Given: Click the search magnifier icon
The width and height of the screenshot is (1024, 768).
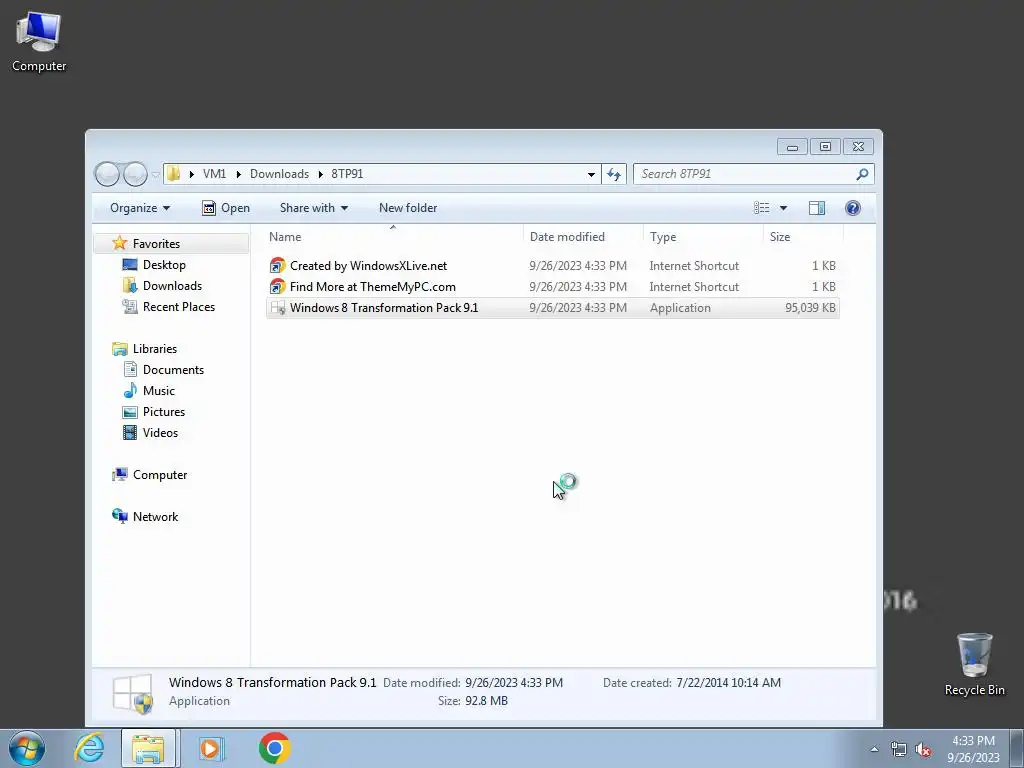Looking at the screenshot, I should 862,174.
